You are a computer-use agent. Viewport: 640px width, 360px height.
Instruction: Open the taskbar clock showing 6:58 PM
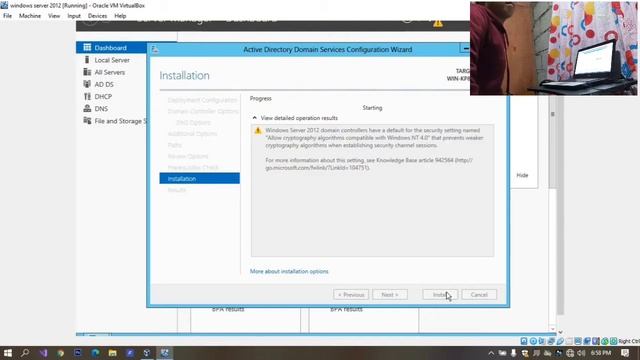point(601,353)
